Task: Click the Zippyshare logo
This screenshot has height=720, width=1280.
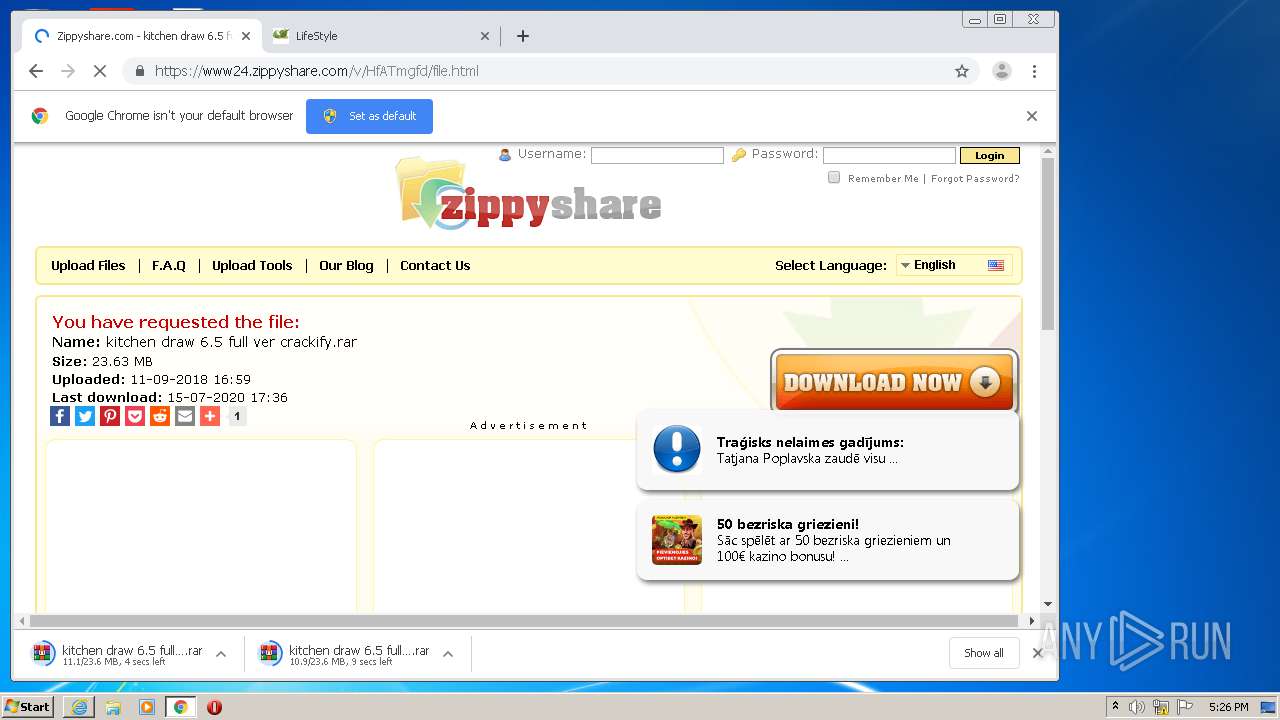Action: point(529,194)
